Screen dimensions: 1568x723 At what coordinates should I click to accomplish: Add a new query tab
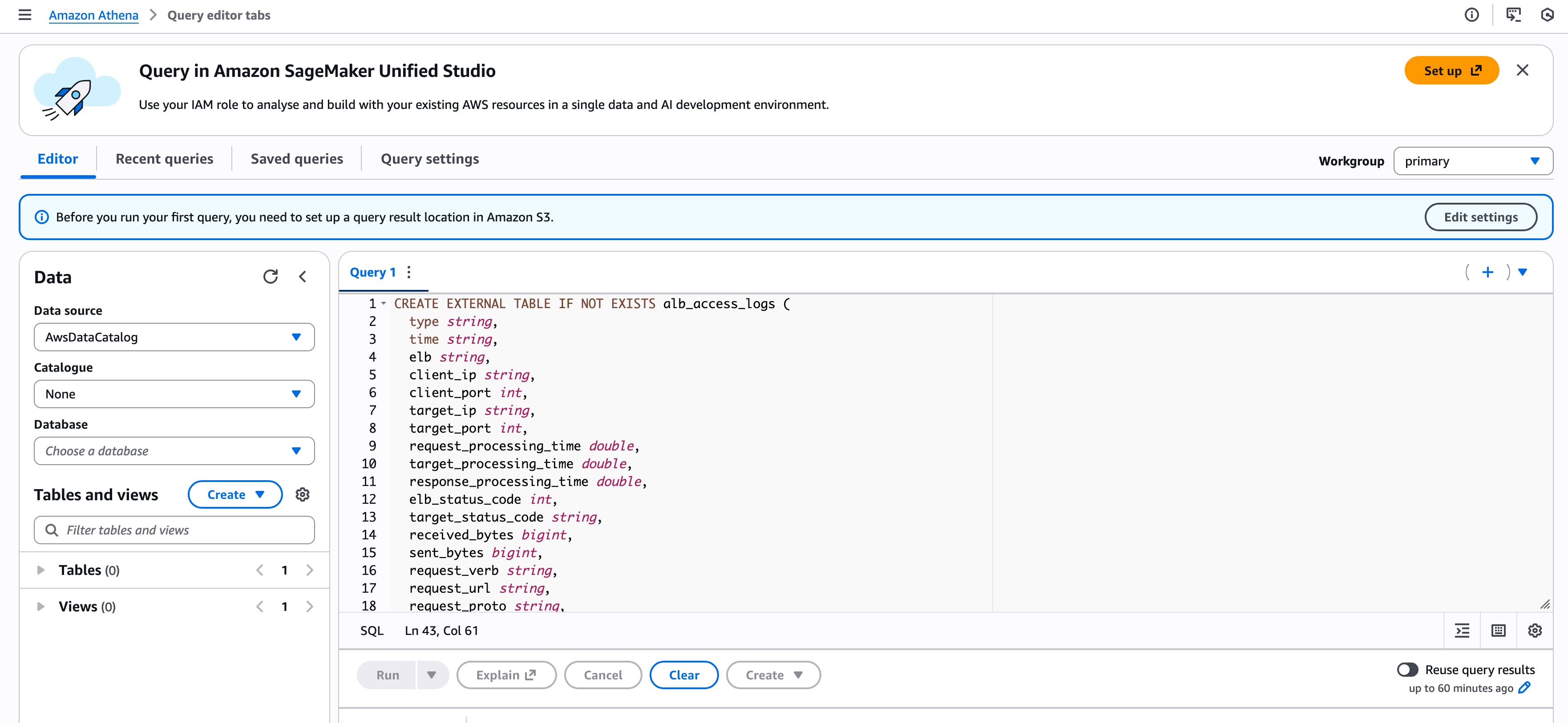pos(1487,272)
